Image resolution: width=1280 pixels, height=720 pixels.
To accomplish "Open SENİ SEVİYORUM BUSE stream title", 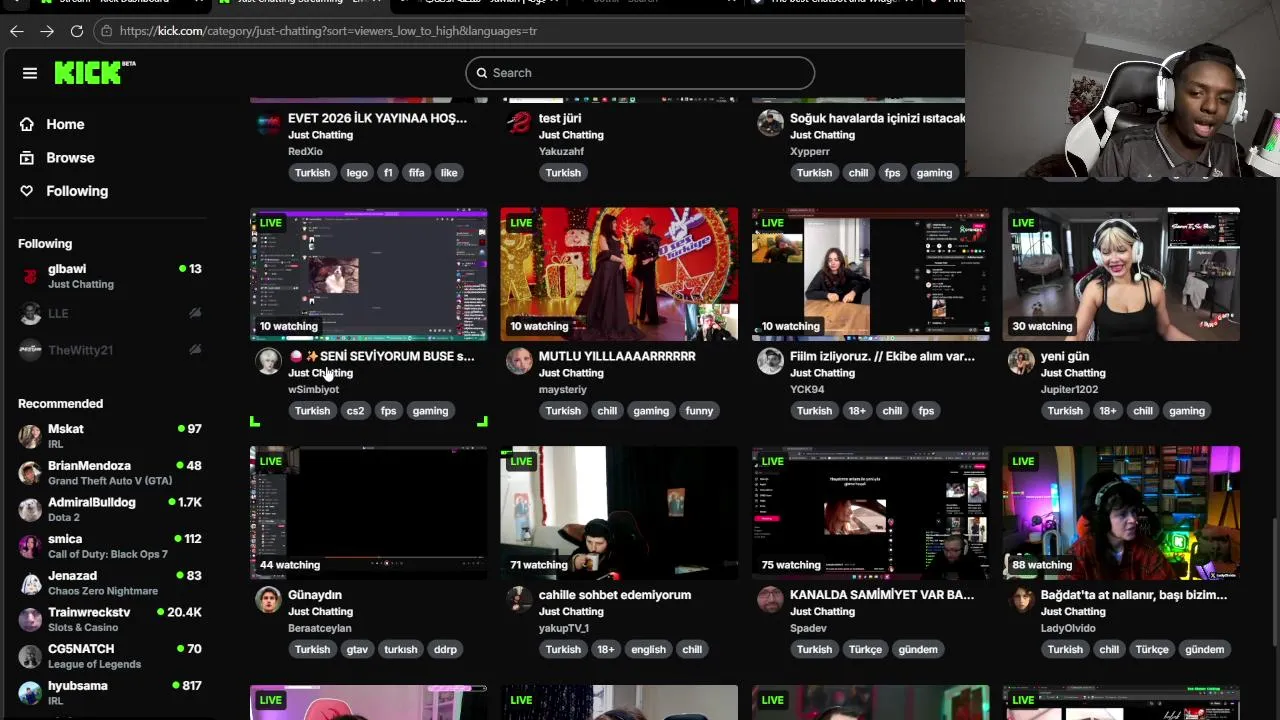I will pos(381,356).
